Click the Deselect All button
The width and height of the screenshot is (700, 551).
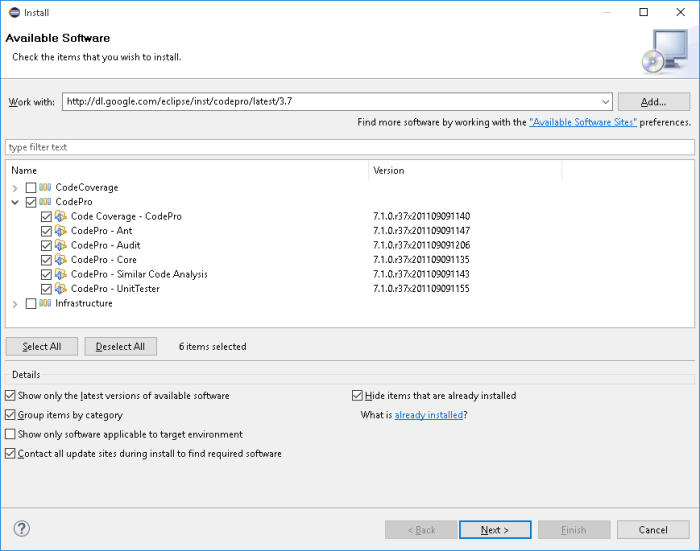tap(121, 346)
